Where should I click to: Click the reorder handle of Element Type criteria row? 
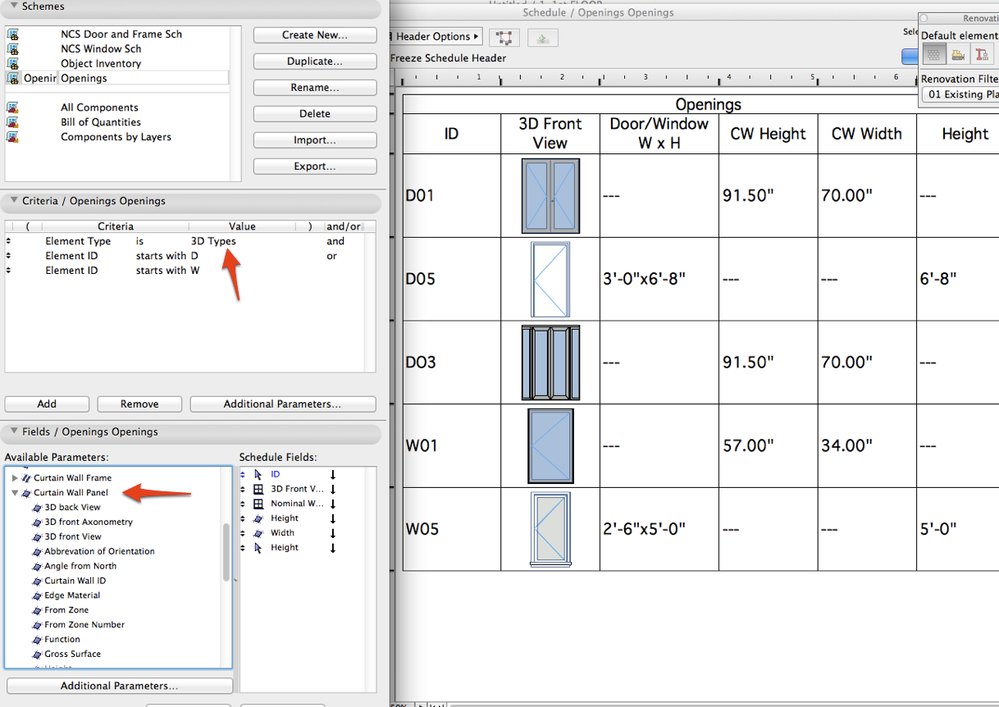tap(8, 241)
